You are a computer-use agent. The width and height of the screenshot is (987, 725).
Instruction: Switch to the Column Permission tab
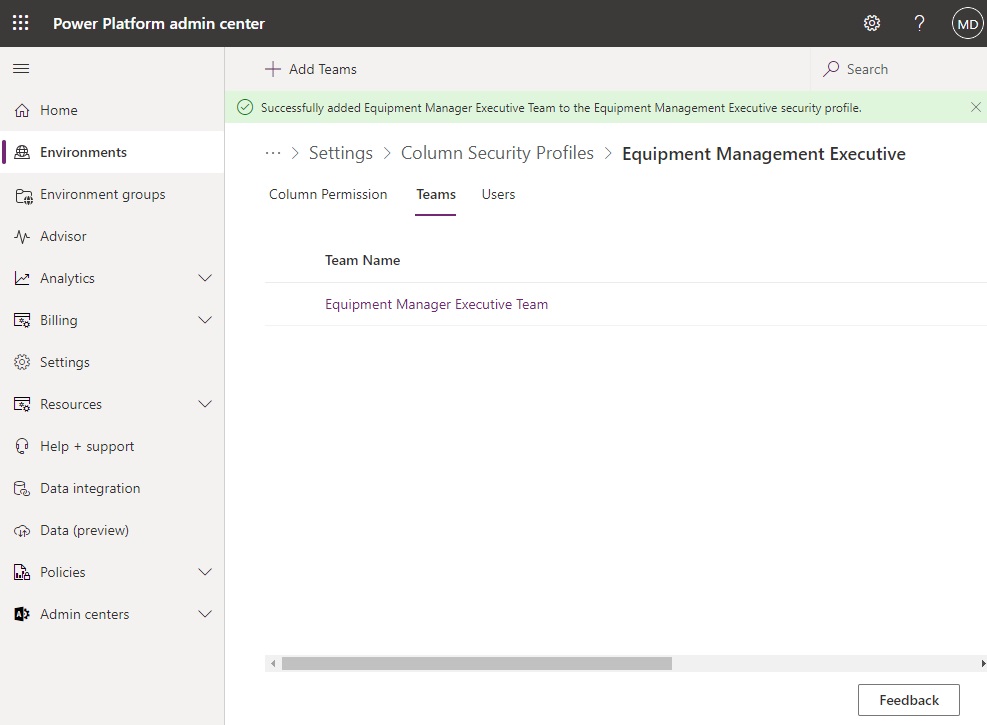pyautogui.click(x=328, y=194)
